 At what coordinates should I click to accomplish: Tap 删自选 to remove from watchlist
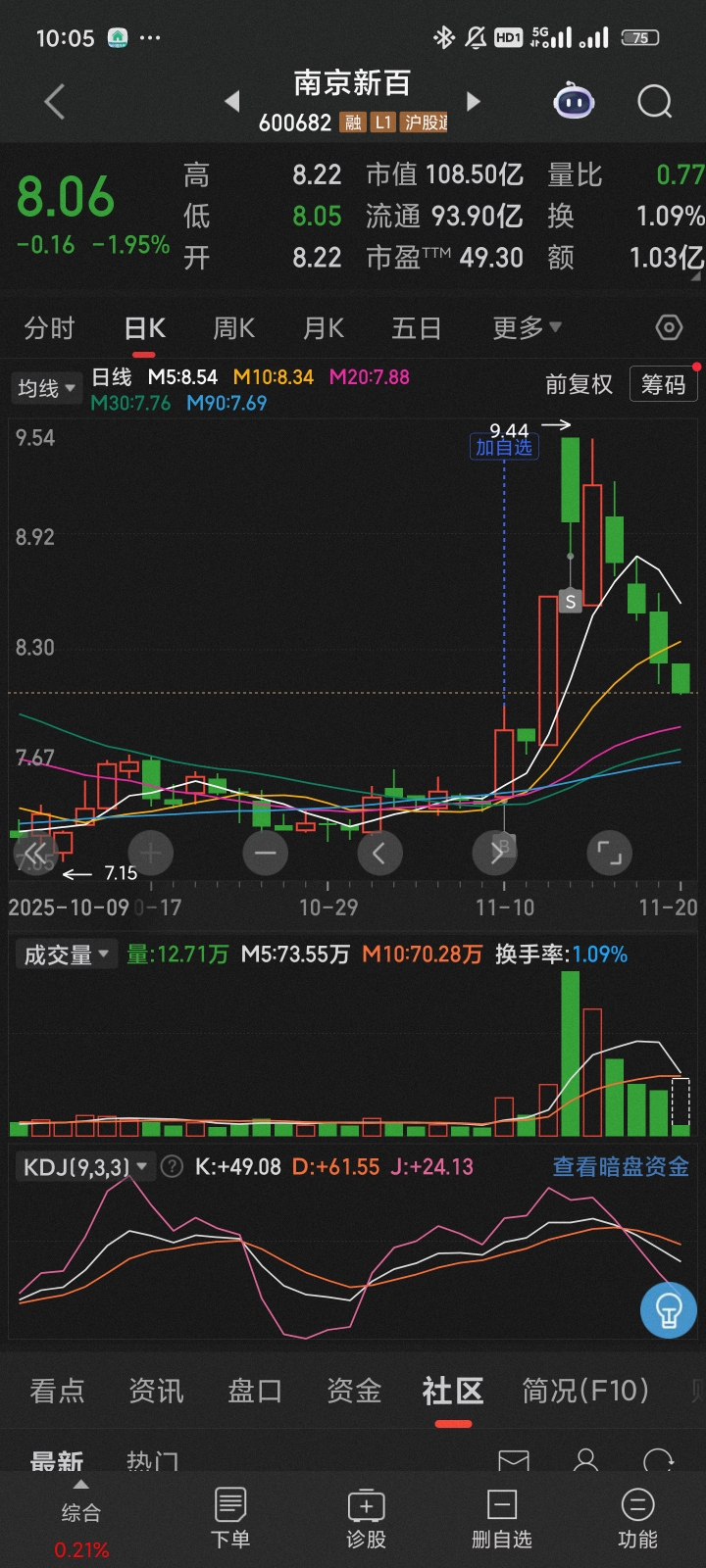[x=502, y=1518]
